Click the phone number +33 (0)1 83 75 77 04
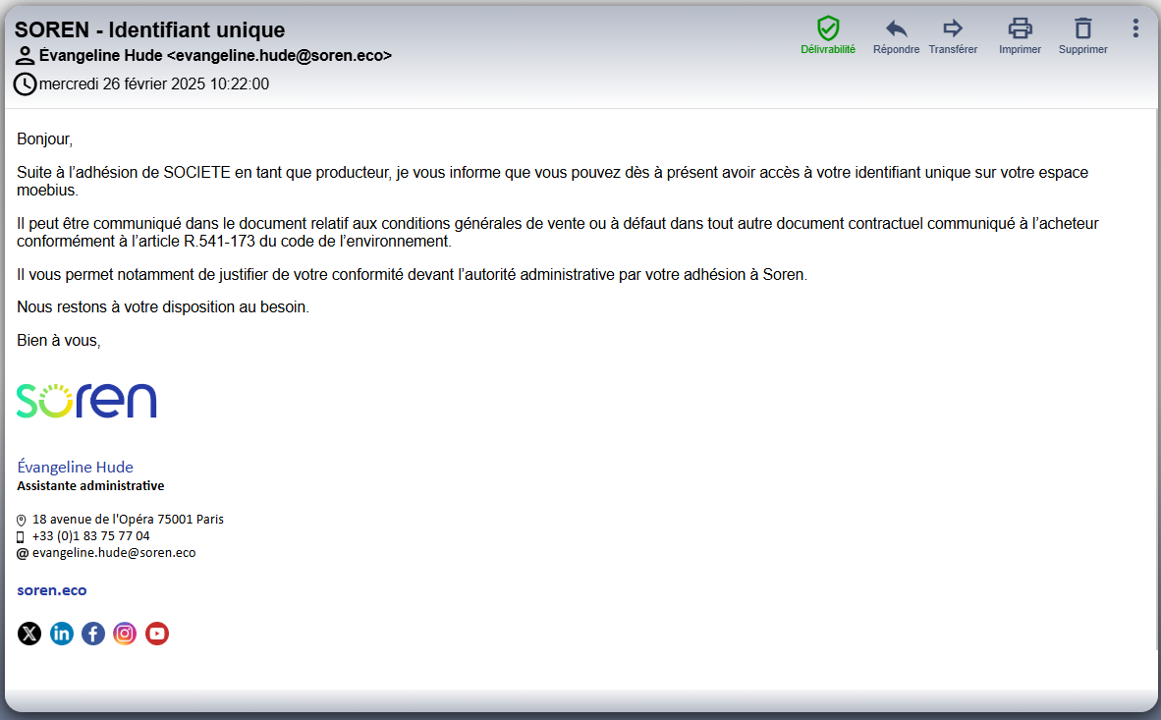This screenshot has width=1161, height=720. [90, 536]
